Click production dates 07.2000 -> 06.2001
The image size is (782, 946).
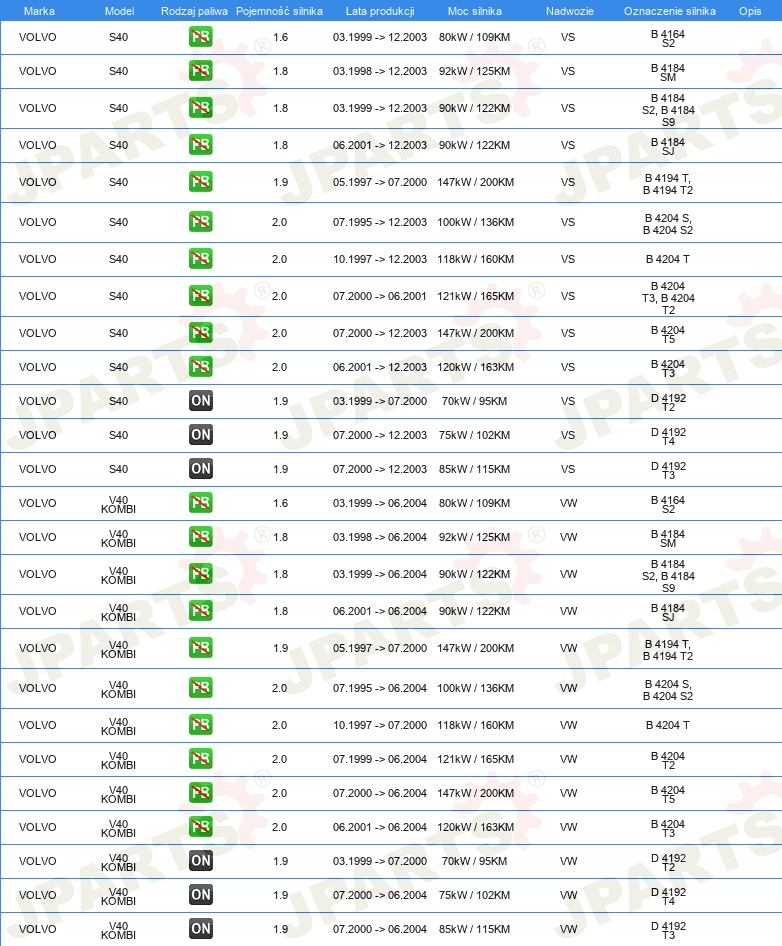tap(380, 296)
